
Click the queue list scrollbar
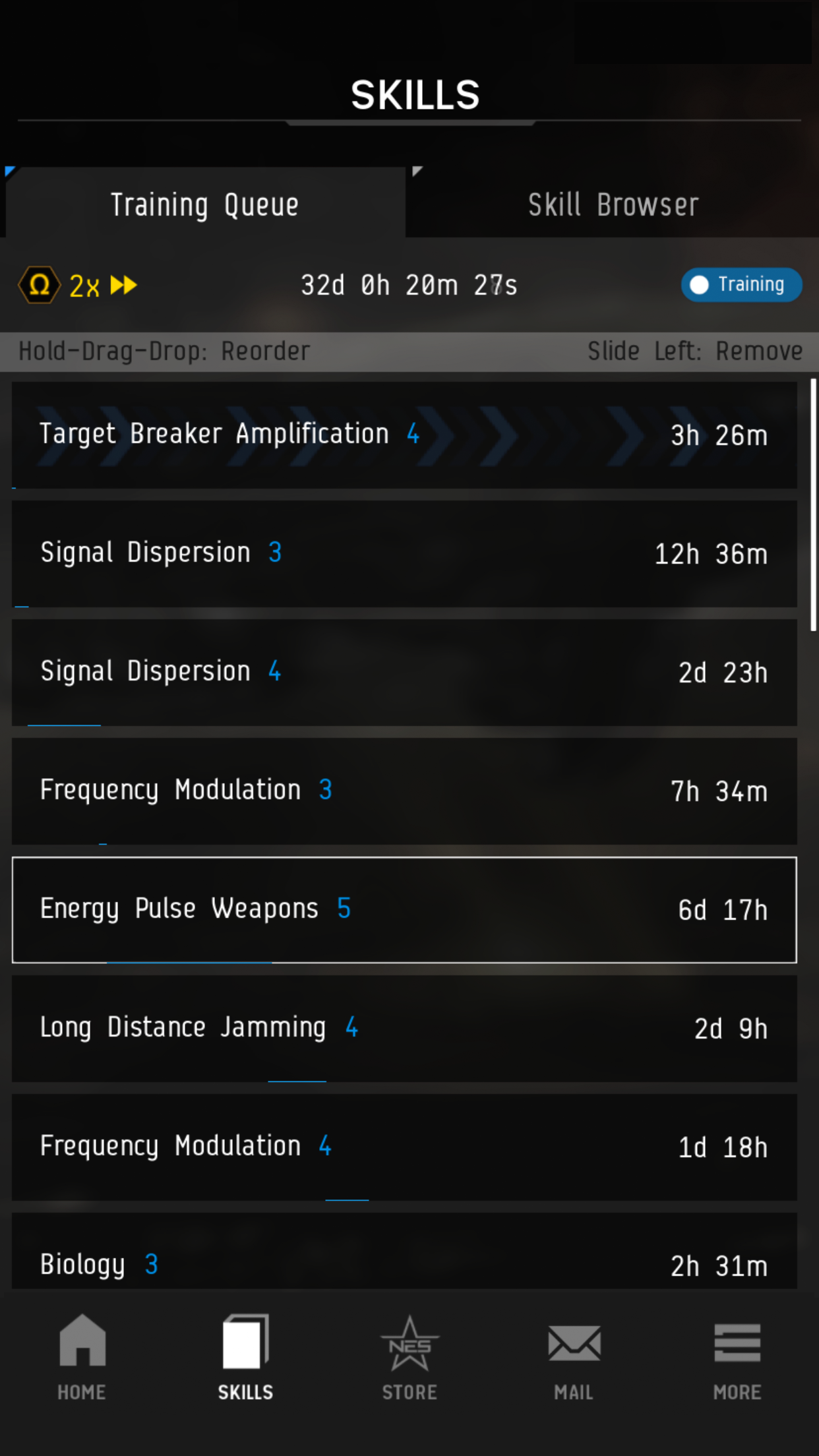click(x=814, y=505)
